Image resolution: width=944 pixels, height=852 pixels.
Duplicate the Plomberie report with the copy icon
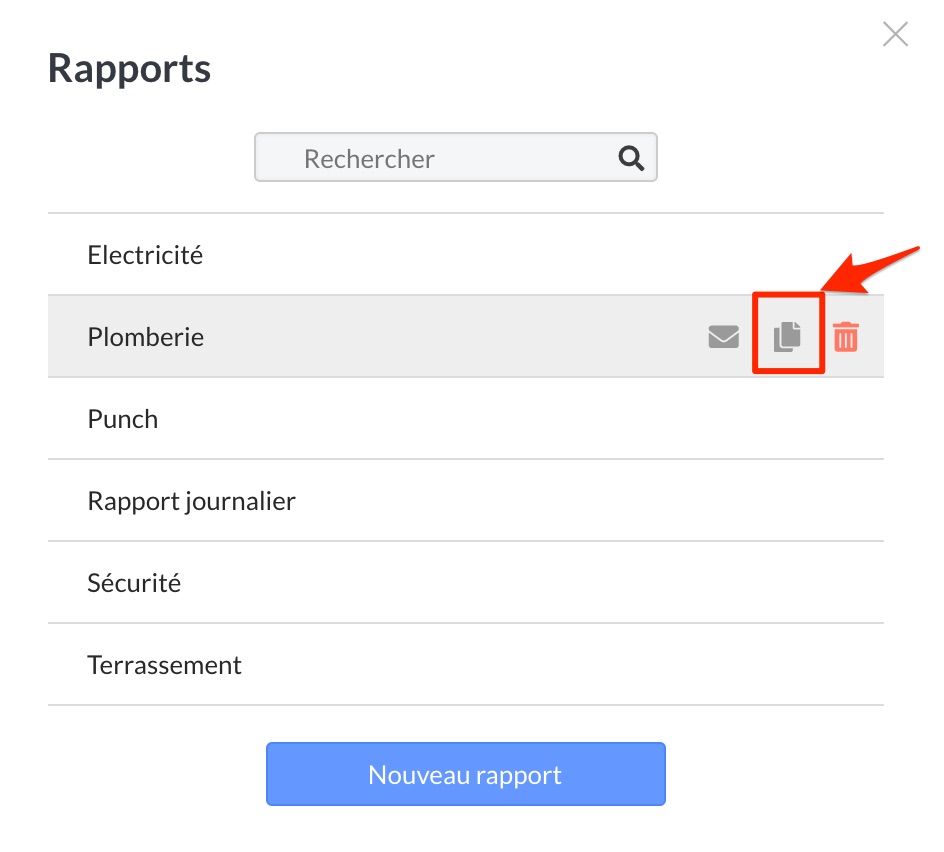[x=788, y=337]
